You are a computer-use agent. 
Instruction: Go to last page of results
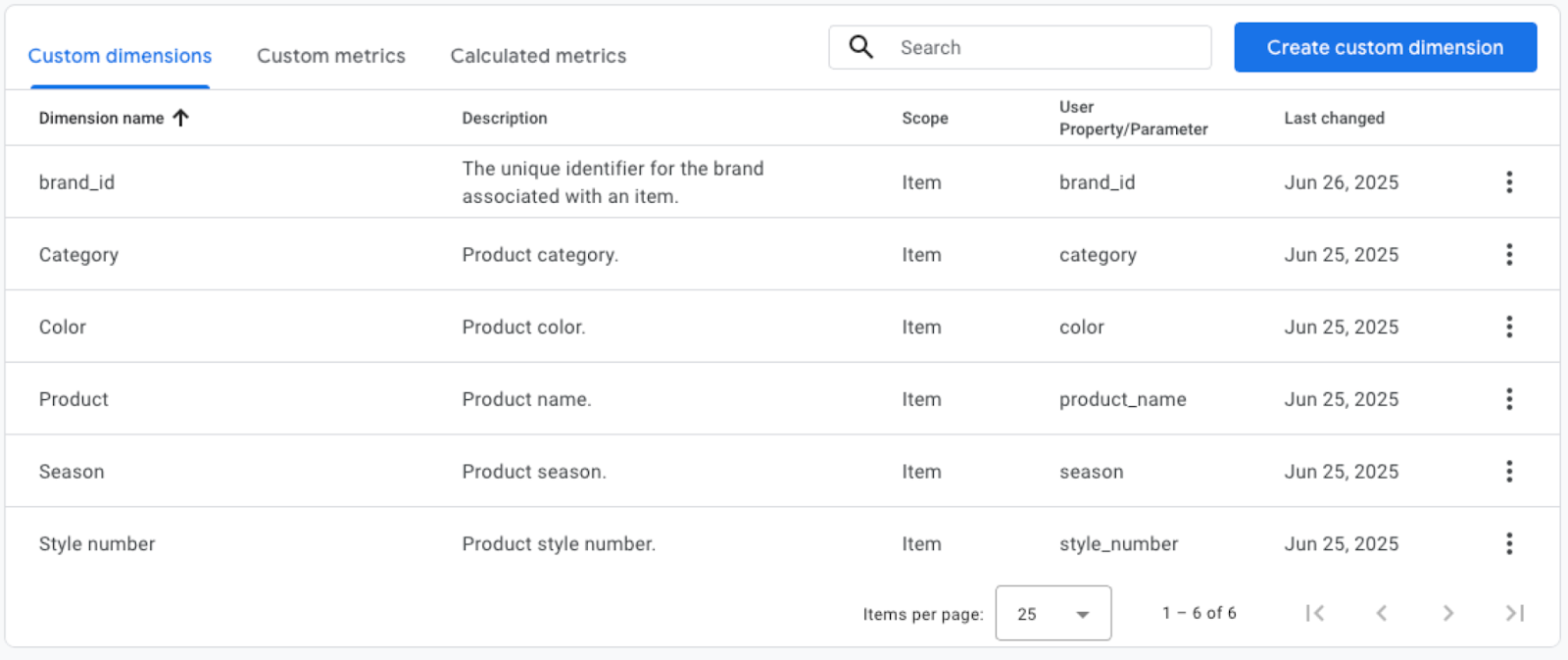pyautogui.click(x=1514, y=613)
